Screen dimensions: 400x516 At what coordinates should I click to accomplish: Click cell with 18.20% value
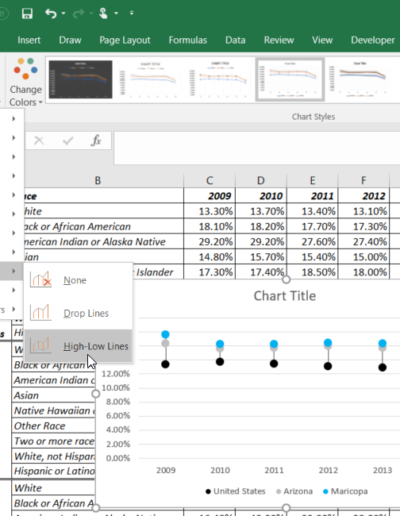(261, 227)
